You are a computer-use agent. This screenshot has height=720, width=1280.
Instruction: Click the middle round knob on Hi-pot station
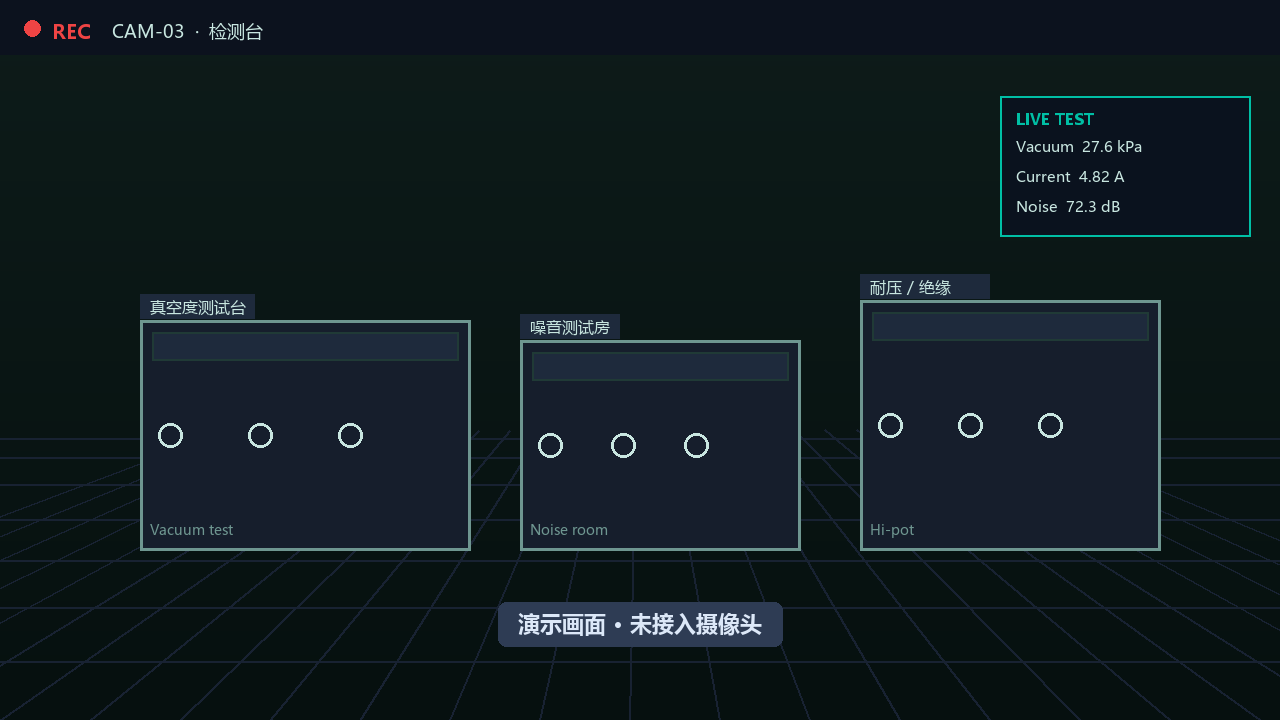[x=970, y=425]
